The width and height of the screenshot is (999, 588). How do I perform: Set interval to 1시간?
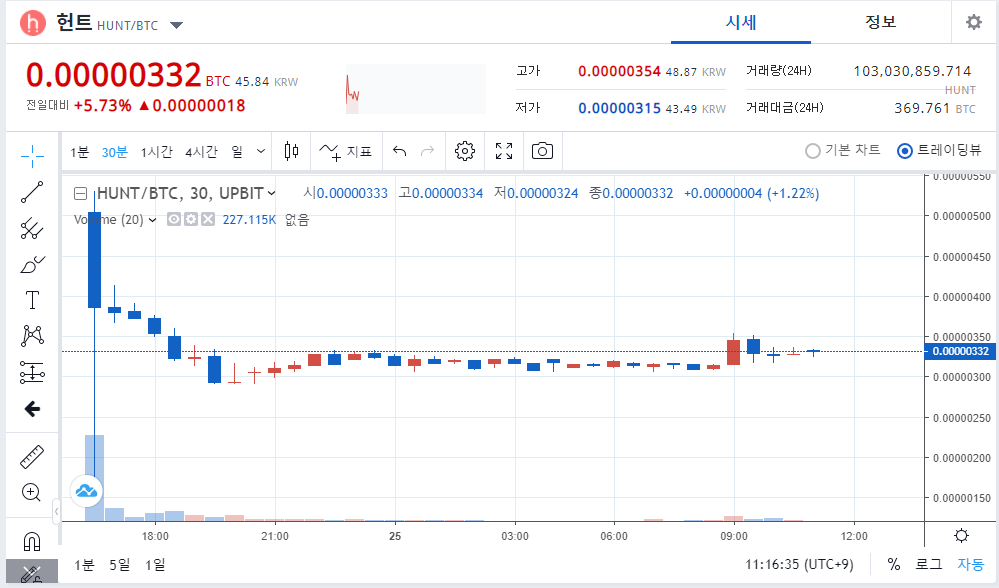(x=157, y=152)
